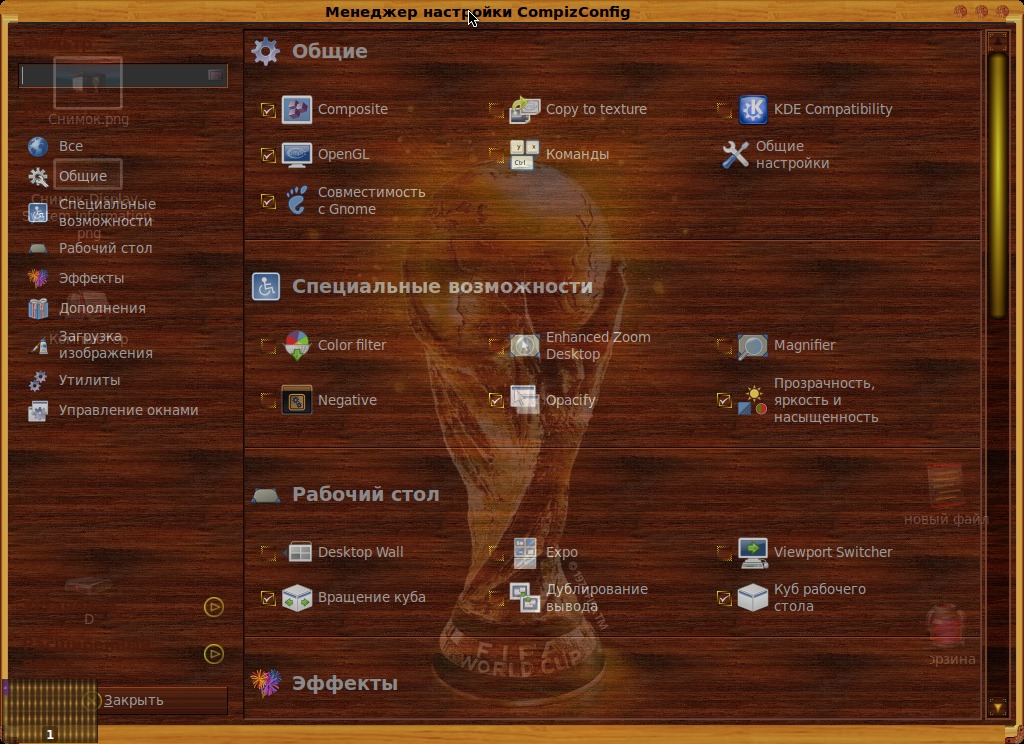Screen dimensions: 1024x744
Task: Open the Viewport Switcher plugin icon
Action: (752, 552)
